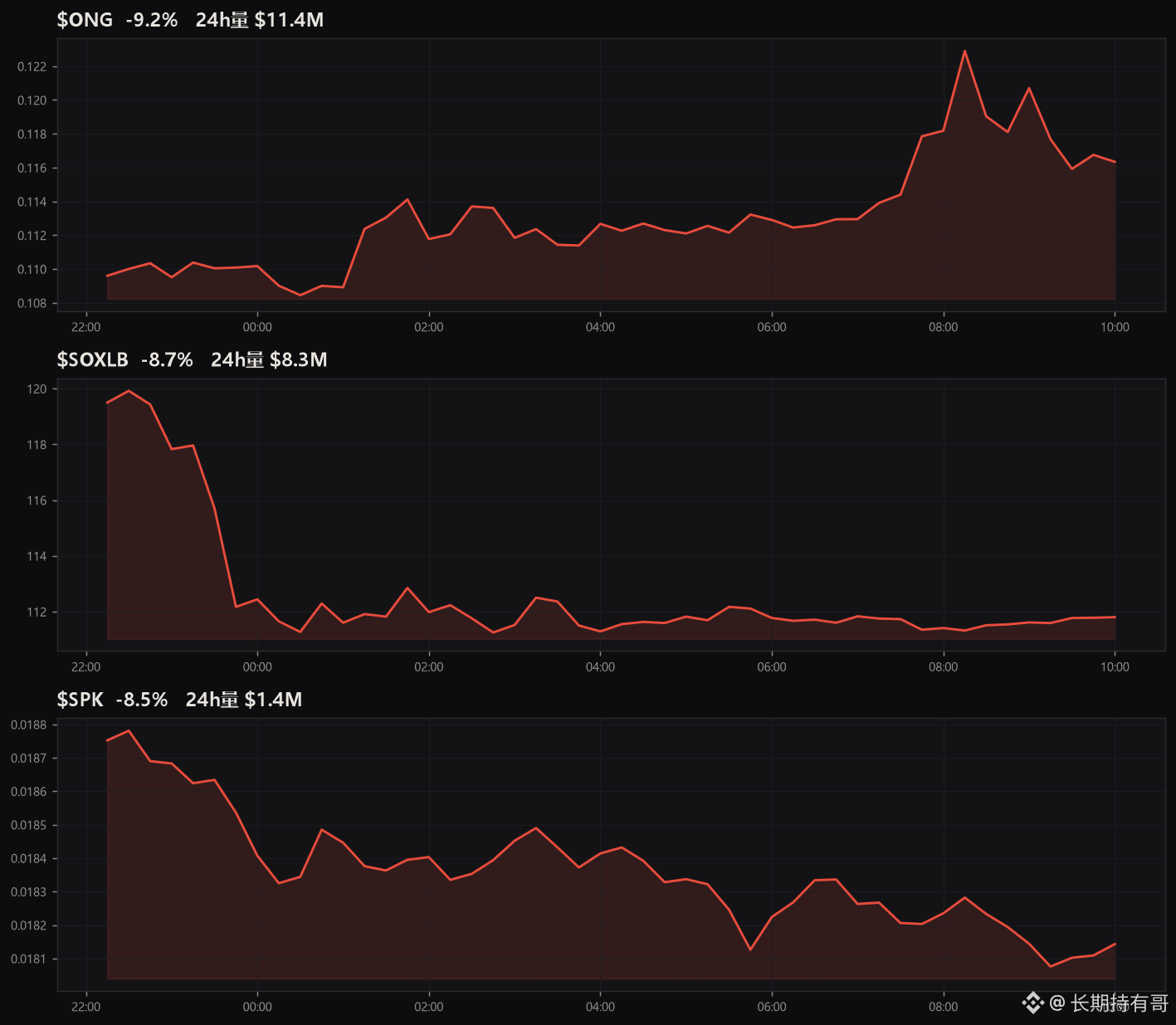This screenshot has width=1176, height=1025.
Task: Click 02:00 on the $ONG time axis
Action: pyautogui.click(x=429, y=327)
